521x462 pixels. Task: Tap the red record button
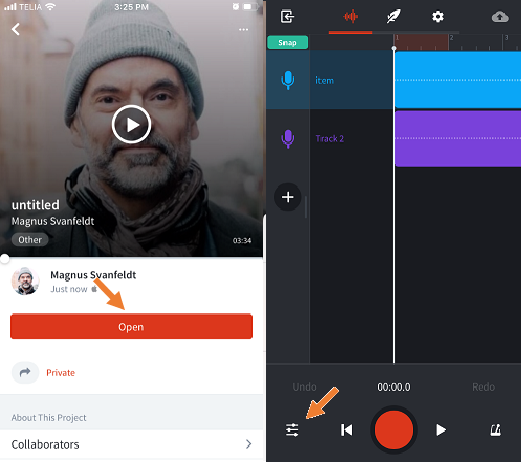(x=394, y=430)
